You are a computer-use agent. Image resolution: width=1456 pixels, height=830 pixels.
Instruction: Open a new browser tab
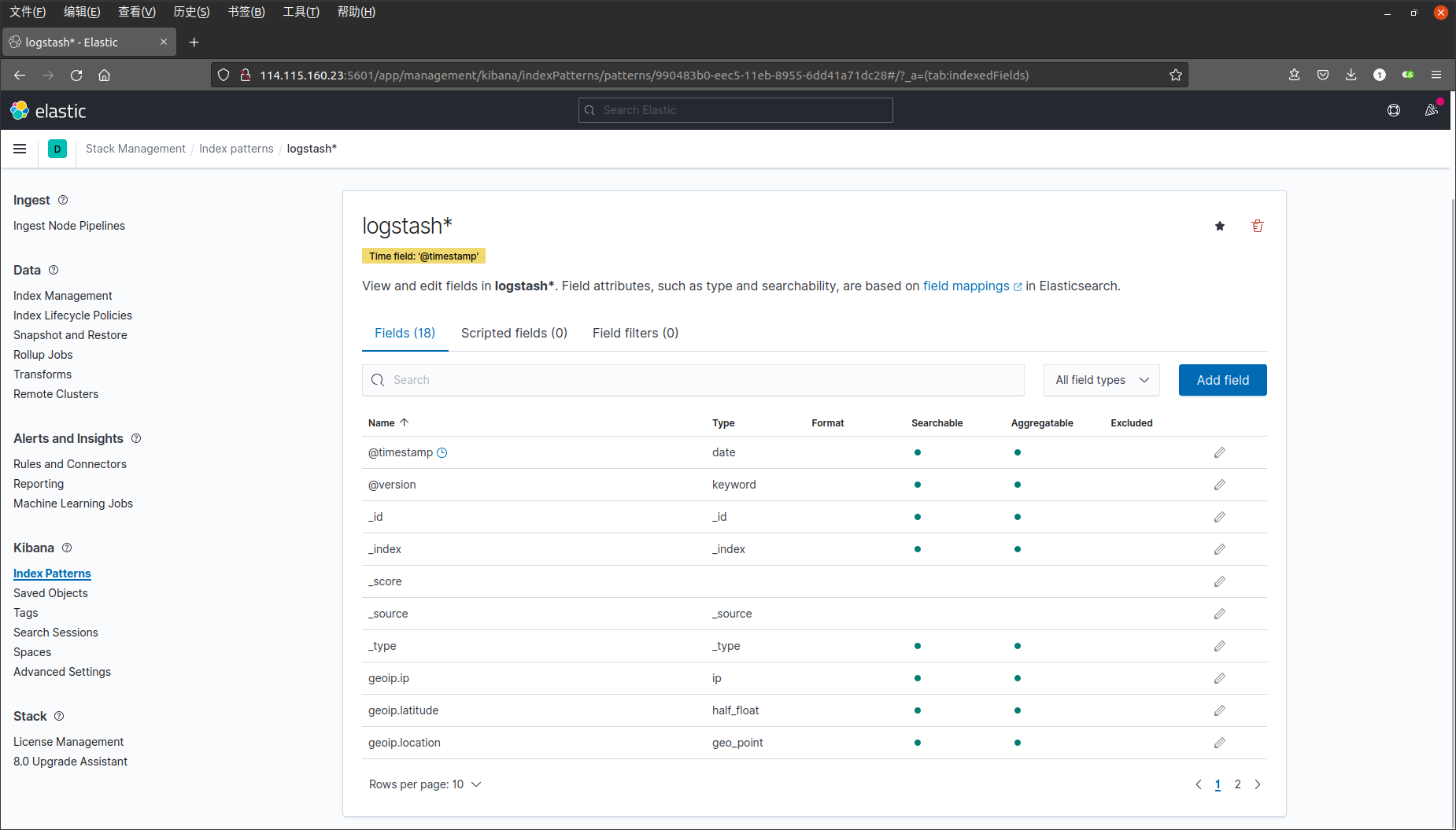pyautogui.click(x=194, y=42)
